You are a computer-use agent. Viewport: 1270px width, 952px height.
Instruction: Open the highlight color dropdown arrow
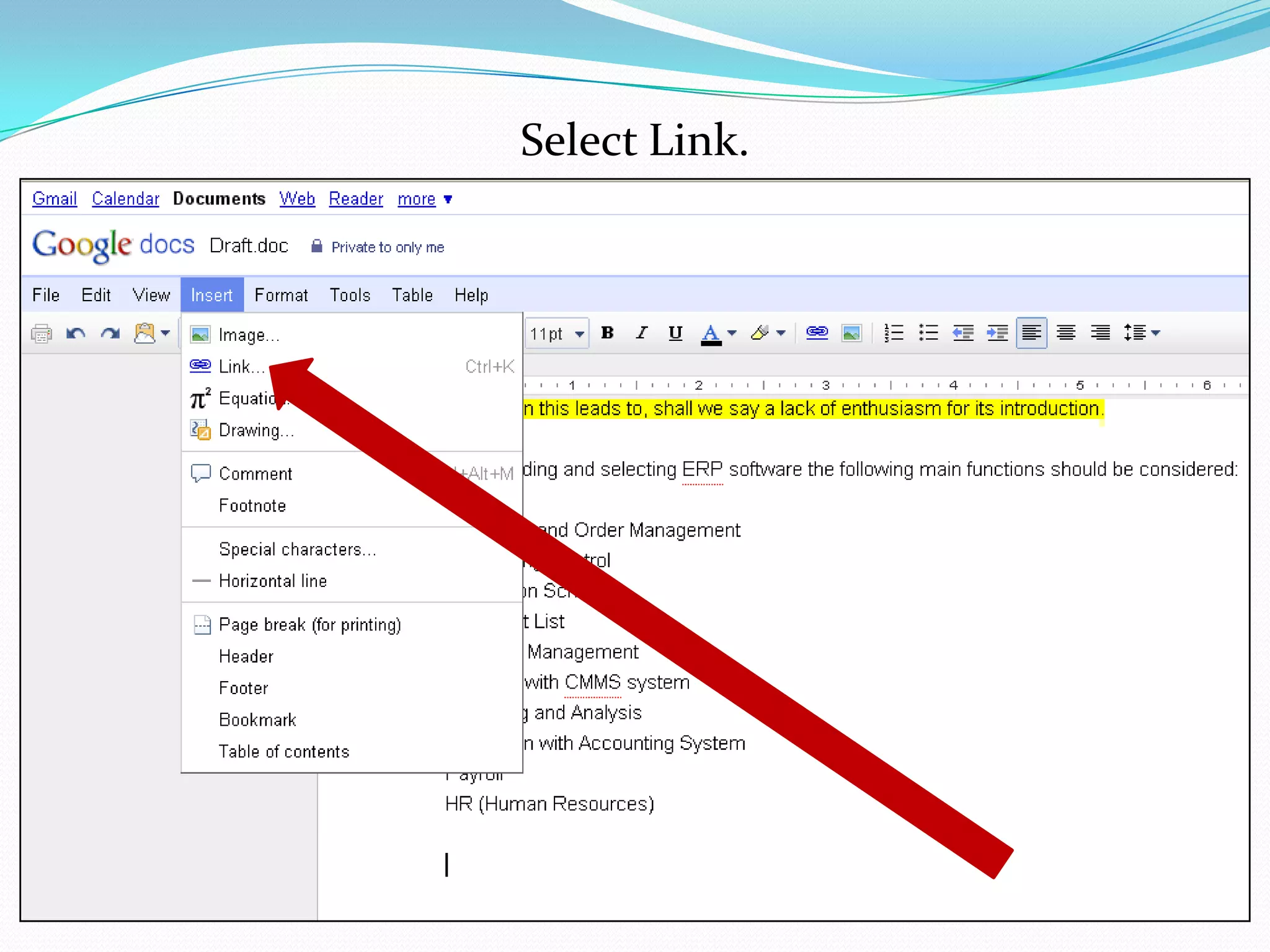point(781,333)
